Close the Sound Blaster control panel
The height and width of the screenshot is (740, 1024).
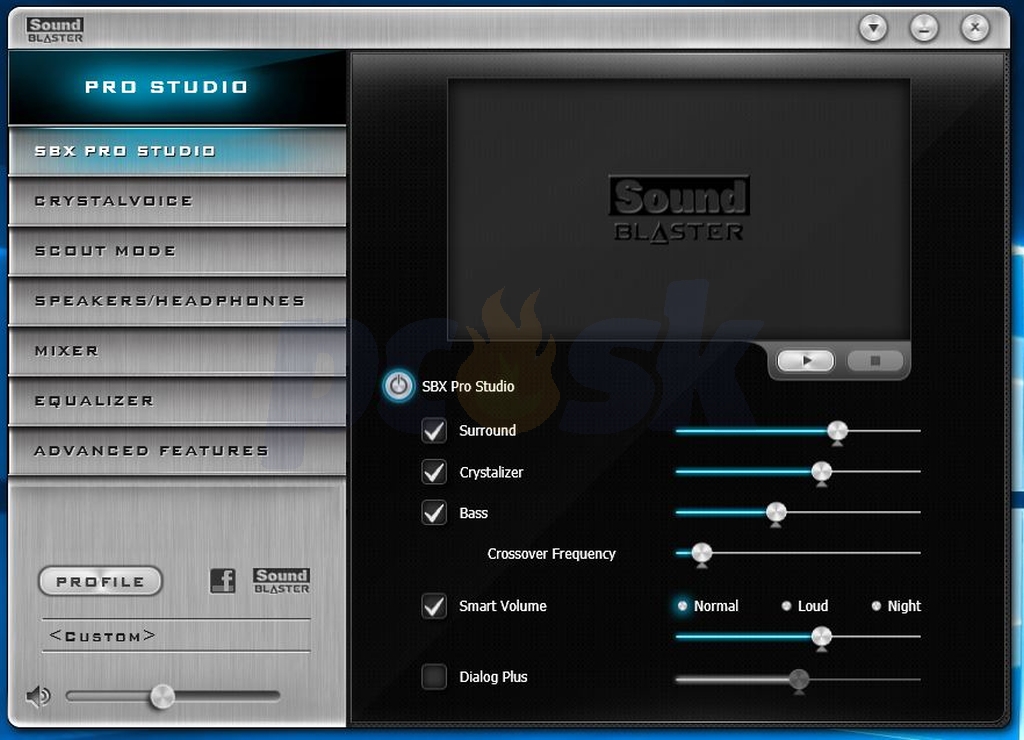pyautogui.click(x=975, y=28)
